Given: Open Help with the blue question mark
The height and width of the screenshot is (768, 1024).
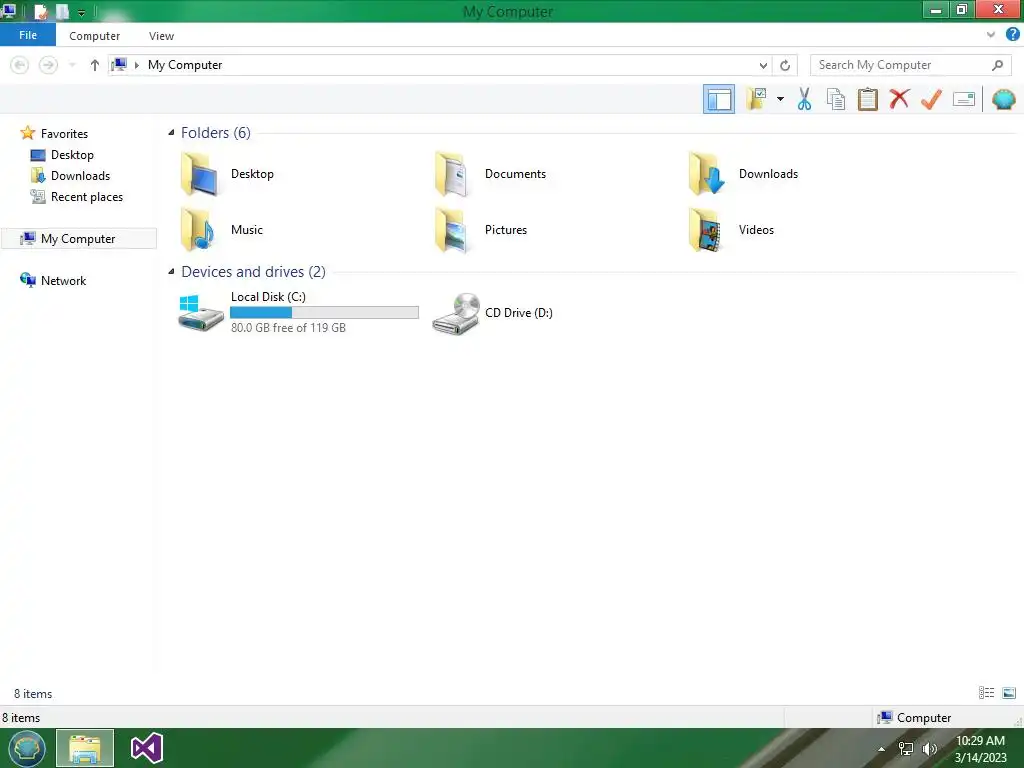Looking at the screenshot, I should point(1012,35).
